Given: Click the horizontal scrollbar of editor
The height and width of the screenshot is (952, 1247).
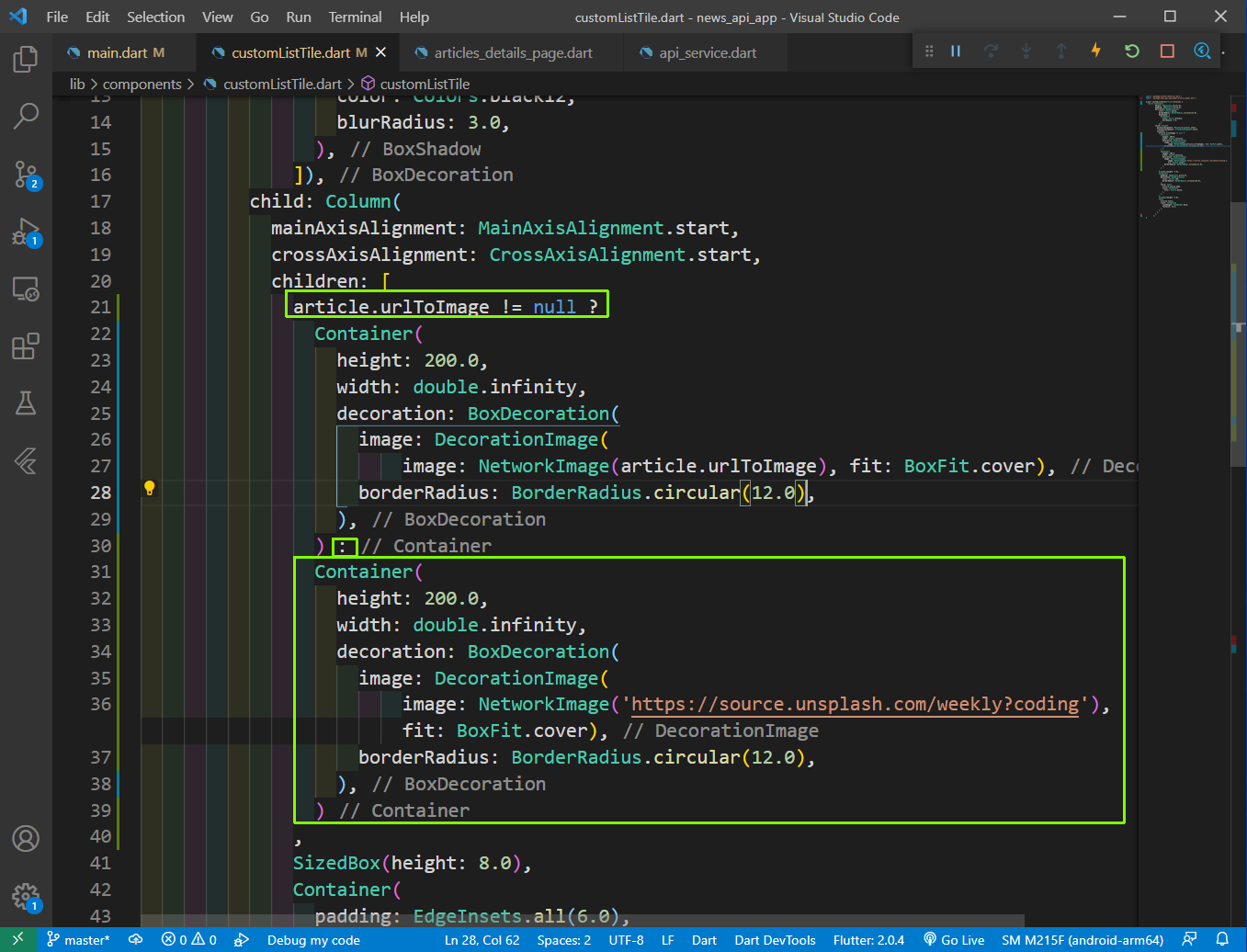Looking at the screenshot, I should click(583, 921).
